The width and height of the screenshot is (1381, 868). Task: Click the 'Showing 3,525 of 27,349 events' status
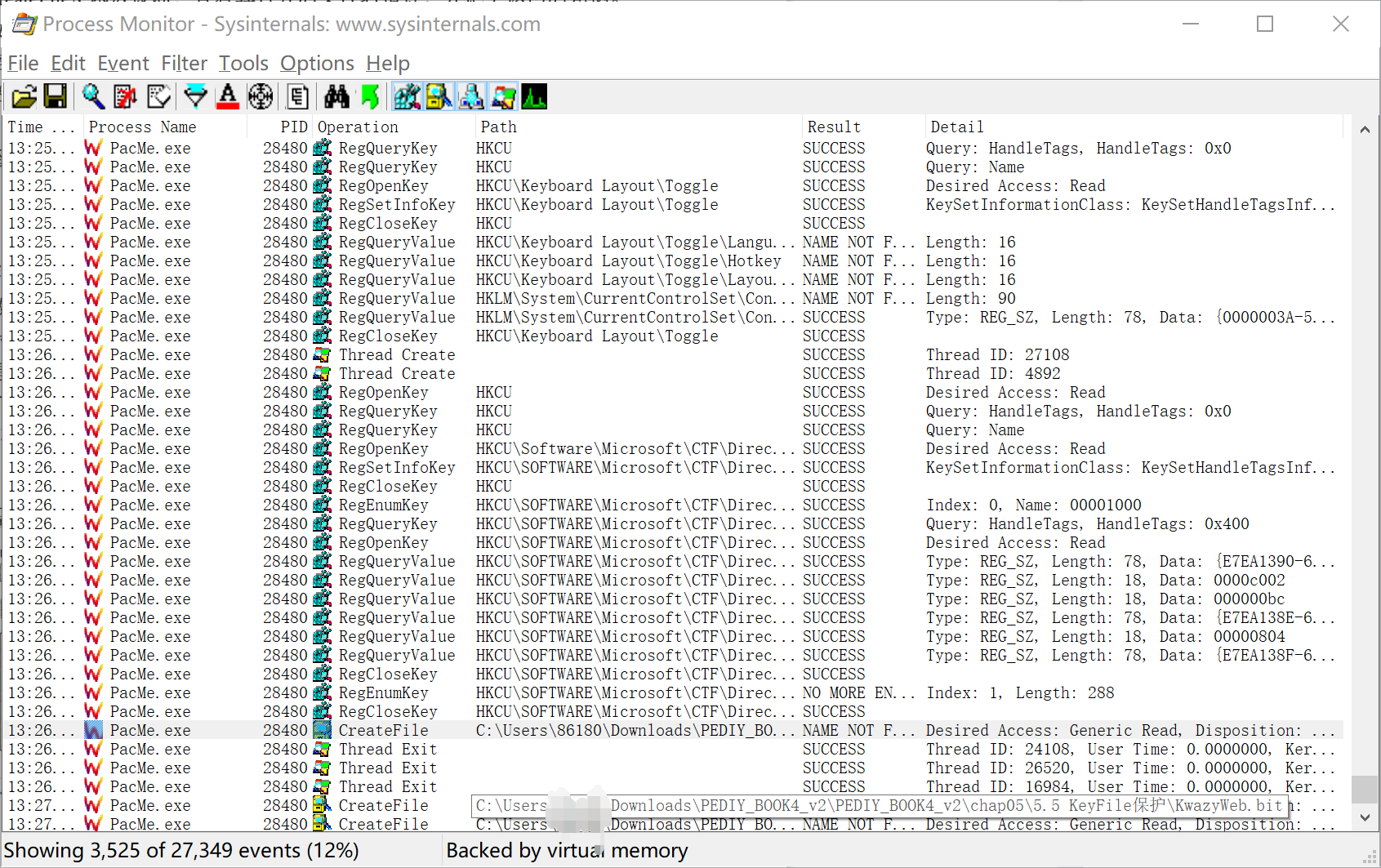[181, 850]
